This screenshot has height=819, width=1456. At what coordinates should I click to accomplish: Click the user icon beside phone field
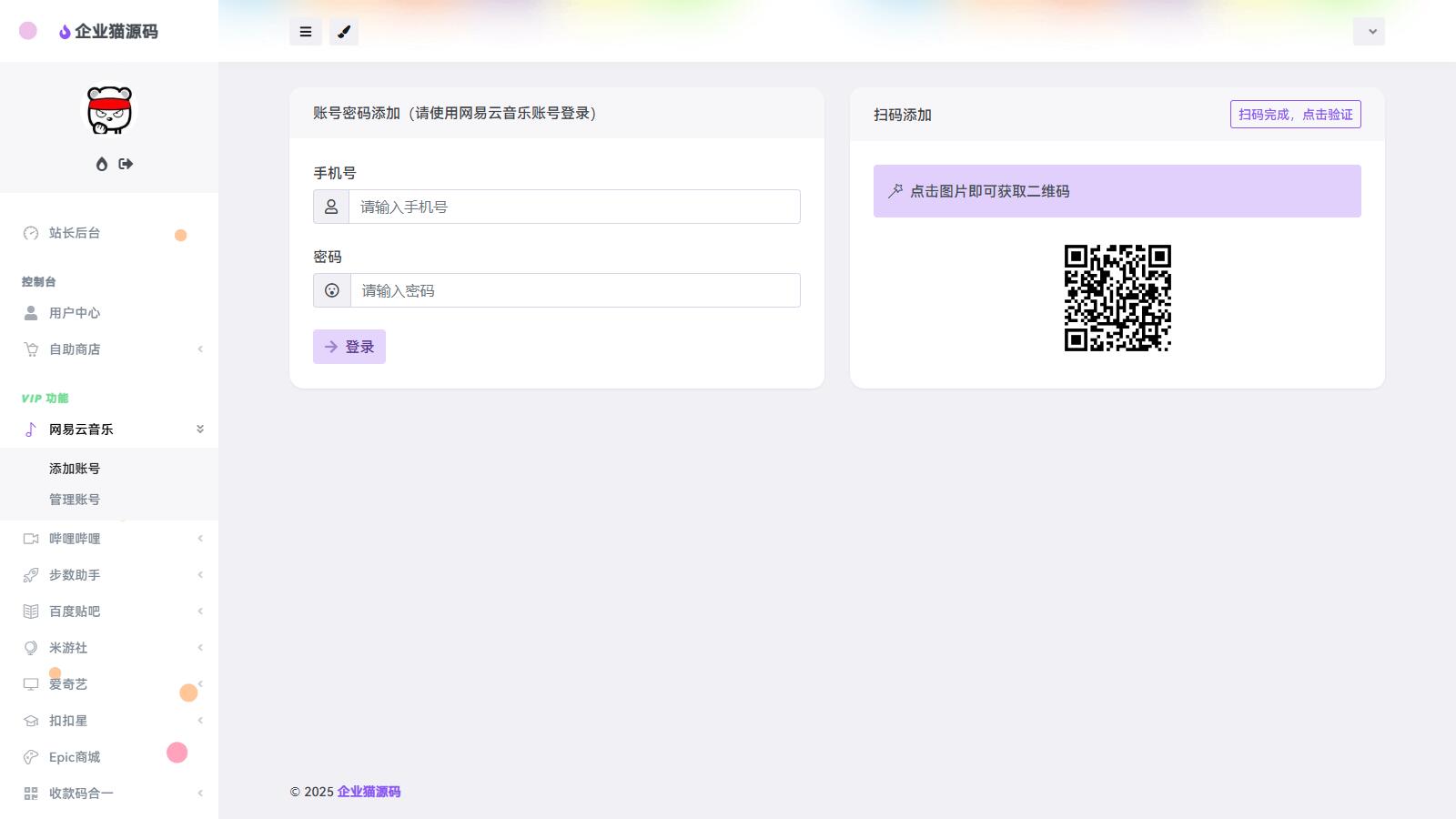331,207
